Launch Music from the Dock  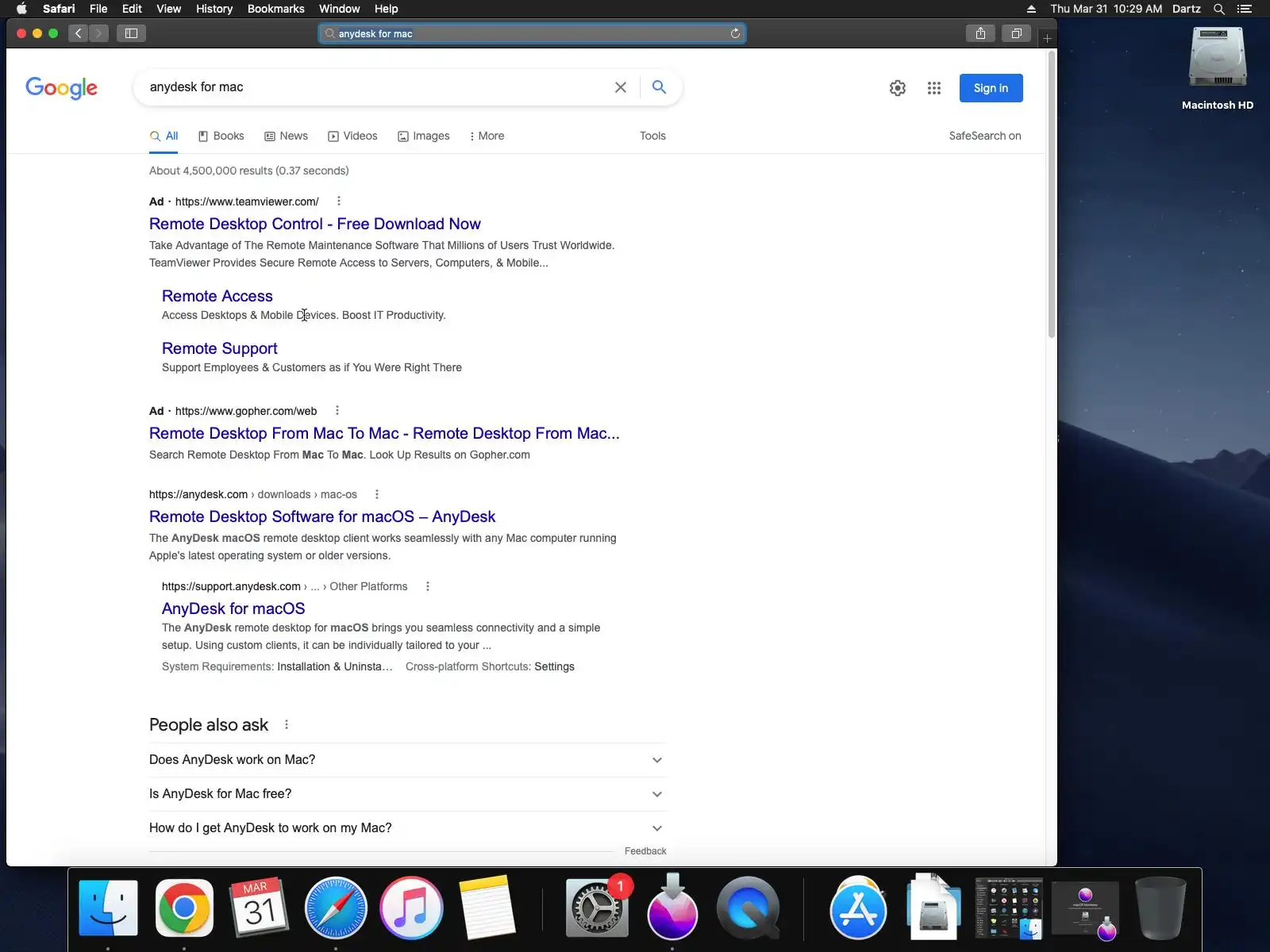(411, 908)
